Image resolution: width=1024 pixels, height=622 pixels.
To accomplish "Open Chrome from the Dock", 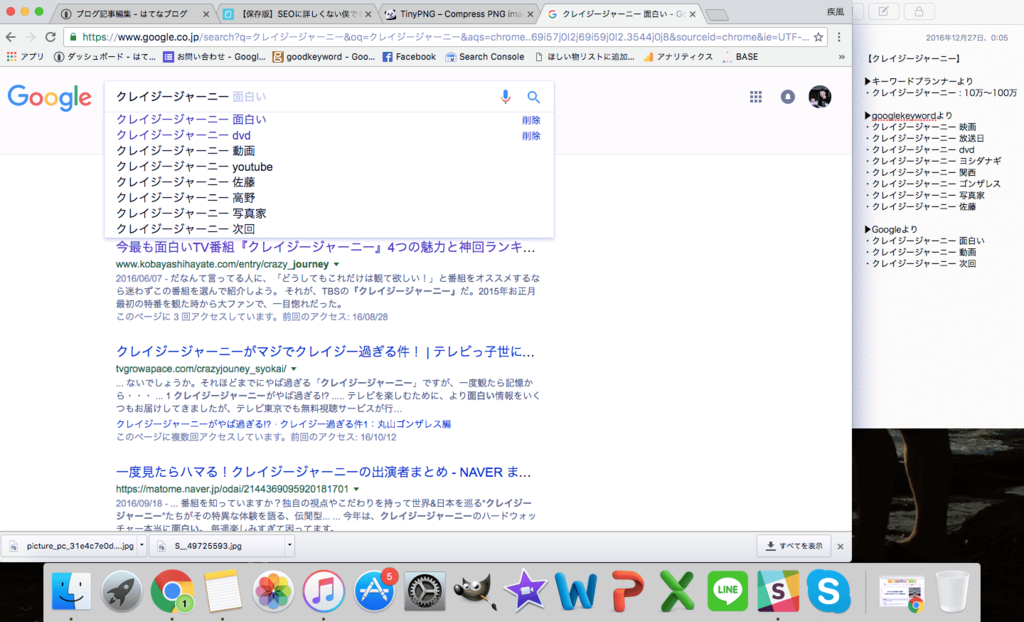I will [172, 591].
